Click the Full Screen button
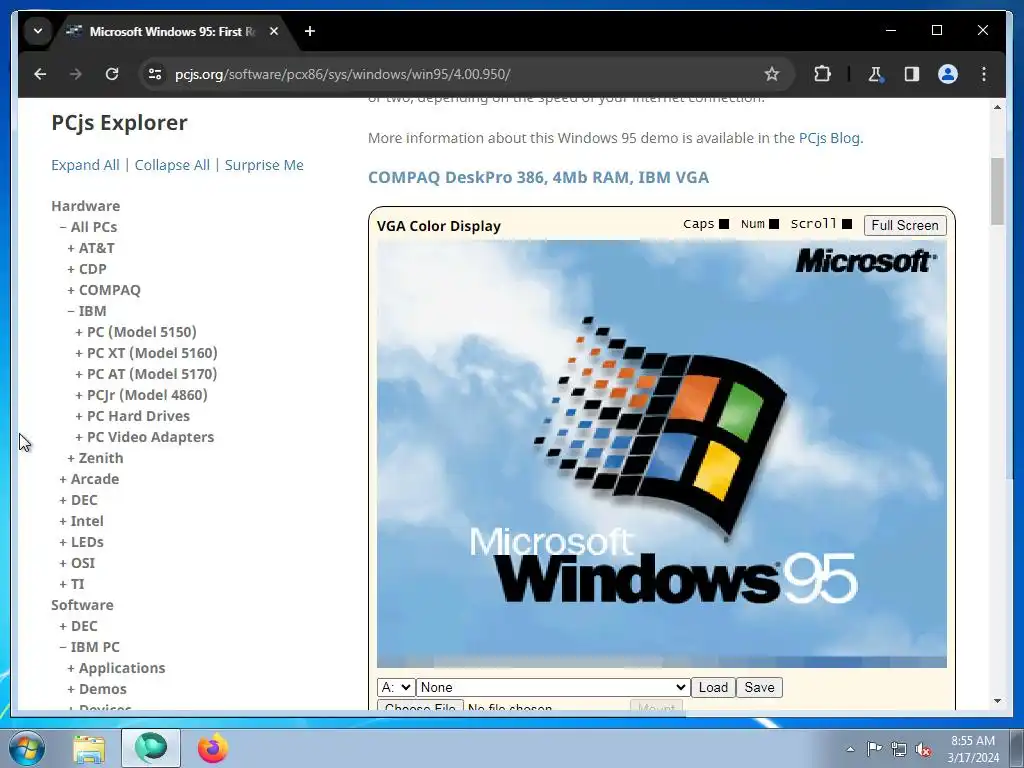 tap(904, 225)
